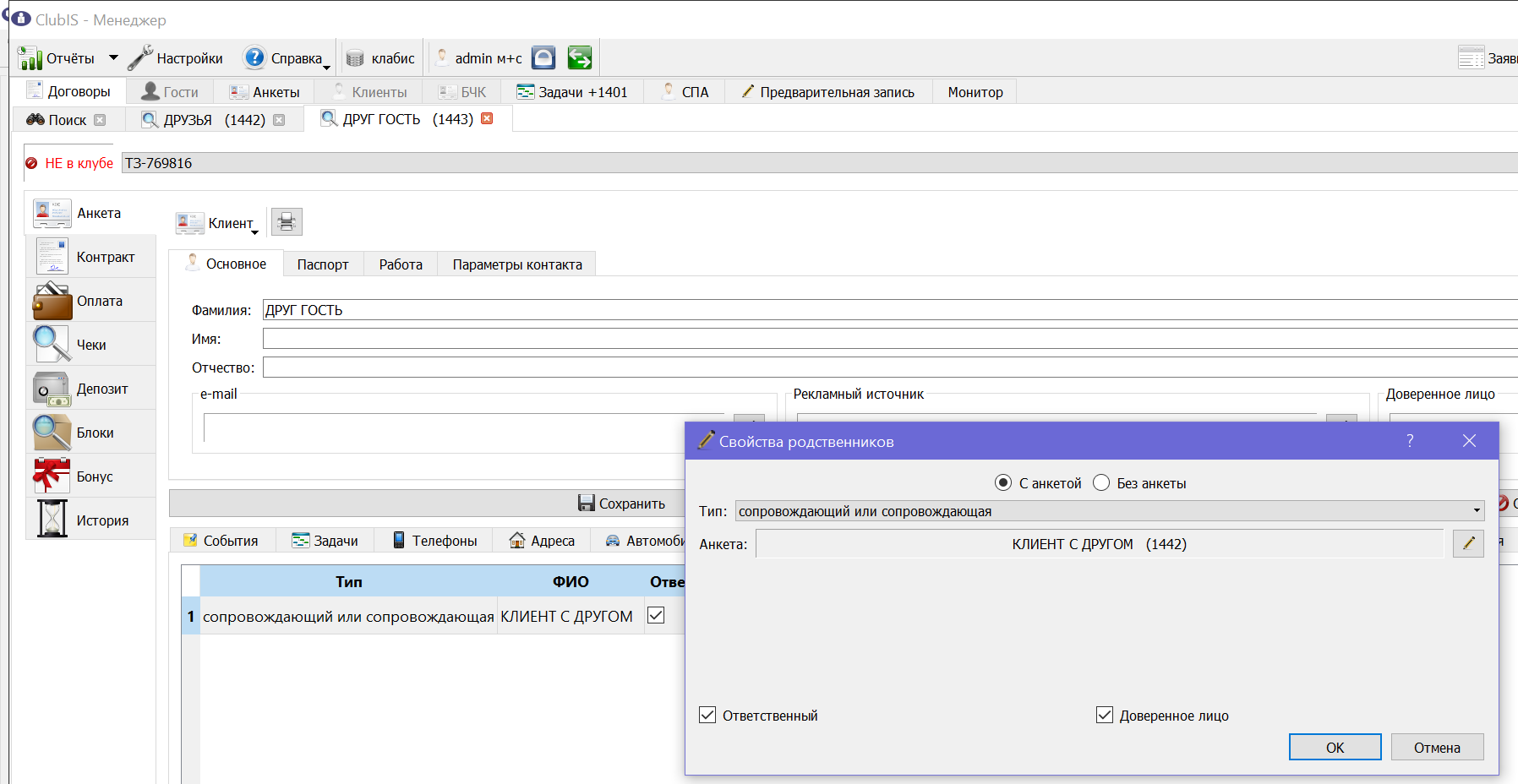The width and height of the screenshot is (1518, 784).
Task: Click the Сохранить save button
Action: [x=621, y=503]
